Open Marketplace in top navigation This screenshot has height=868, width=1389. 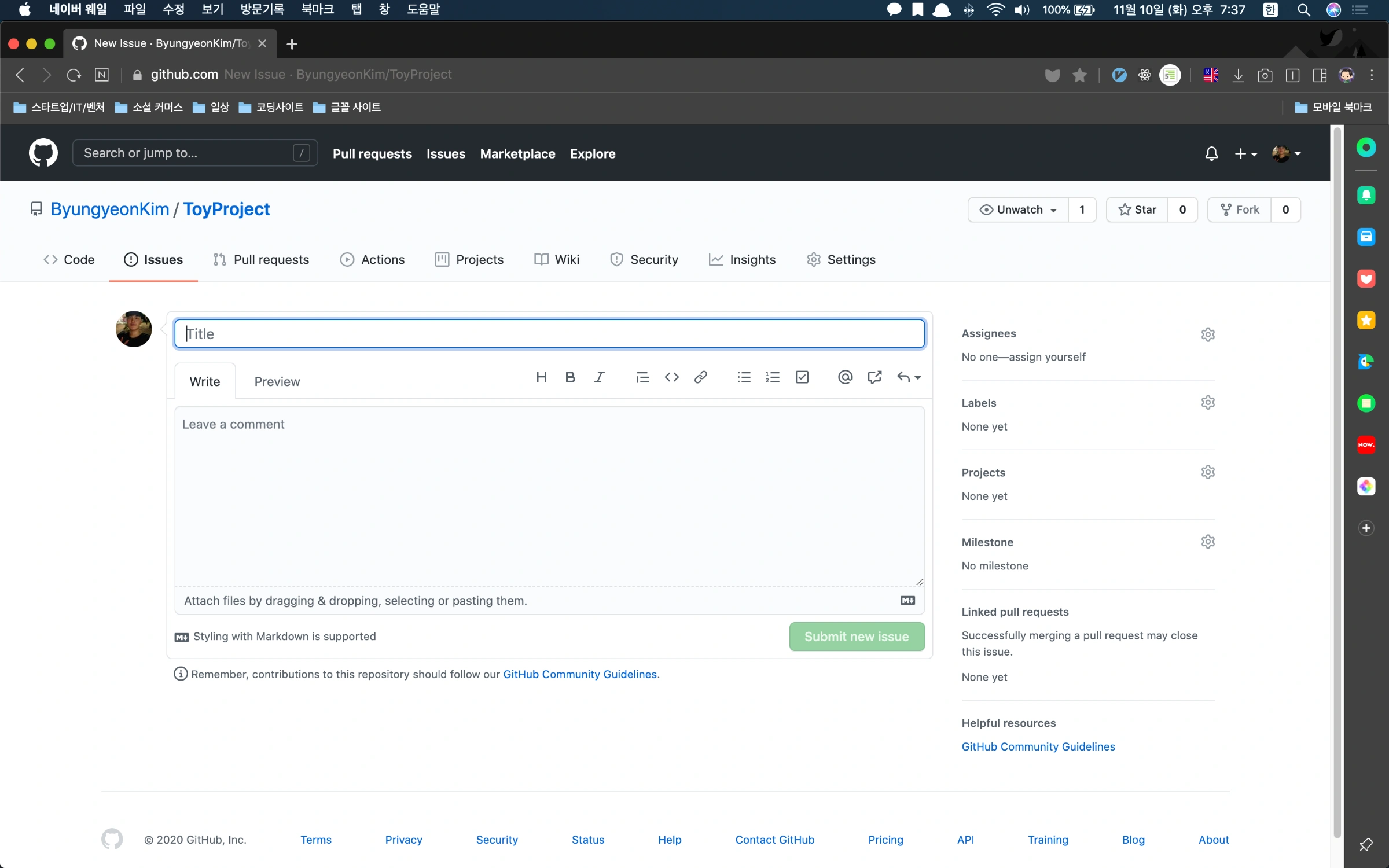(x=517, y=153)
